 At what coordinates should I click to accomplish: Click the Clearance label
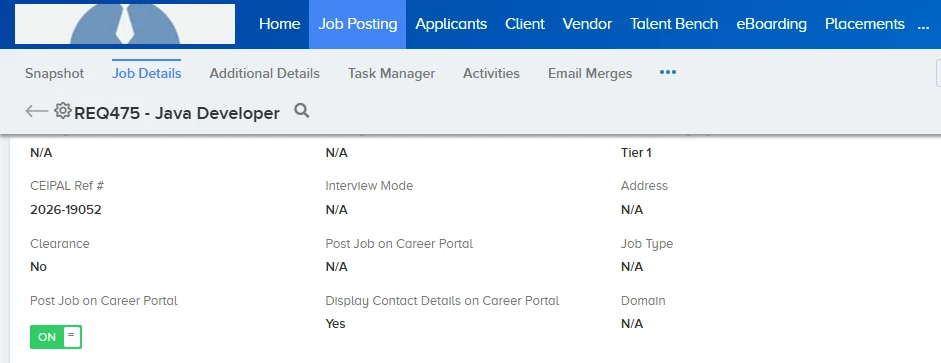tap(60, 244)
